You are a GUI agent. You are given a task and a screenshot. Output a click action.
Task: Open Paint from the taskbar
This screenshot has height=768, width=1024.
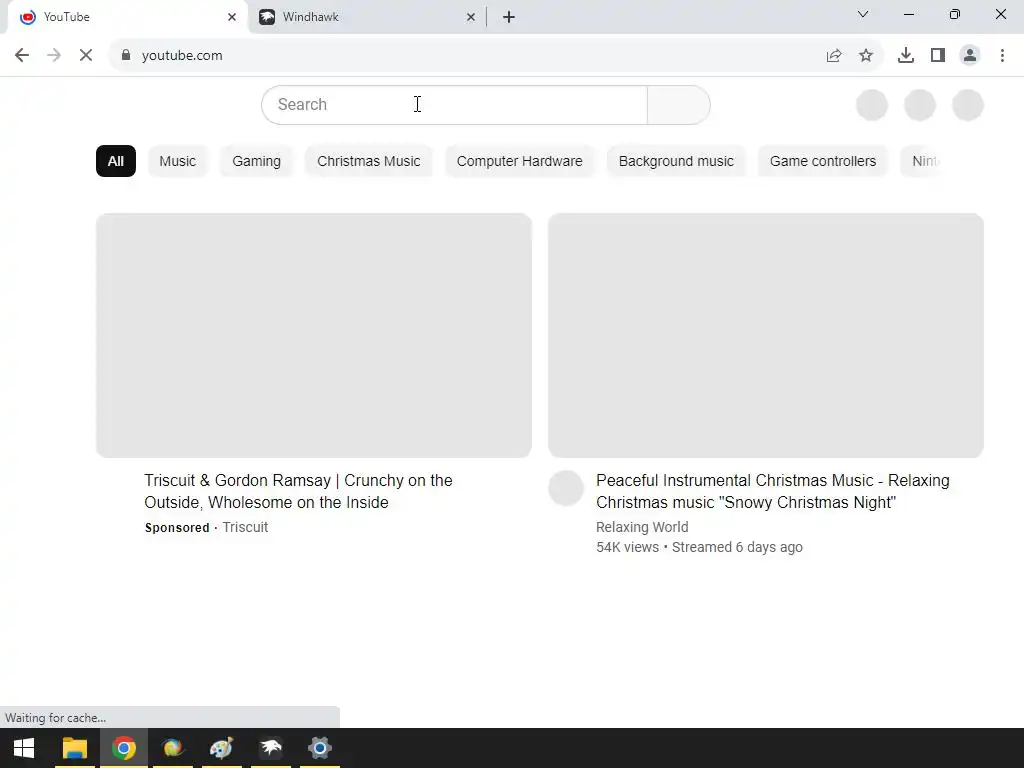click(x=221, y=748)
